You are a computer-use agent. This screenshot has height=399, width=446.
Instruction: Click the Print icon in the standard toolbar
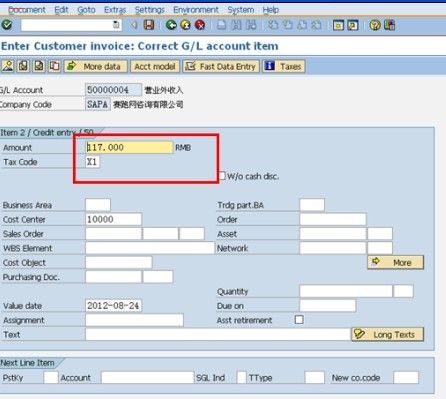tap(222, 25)
